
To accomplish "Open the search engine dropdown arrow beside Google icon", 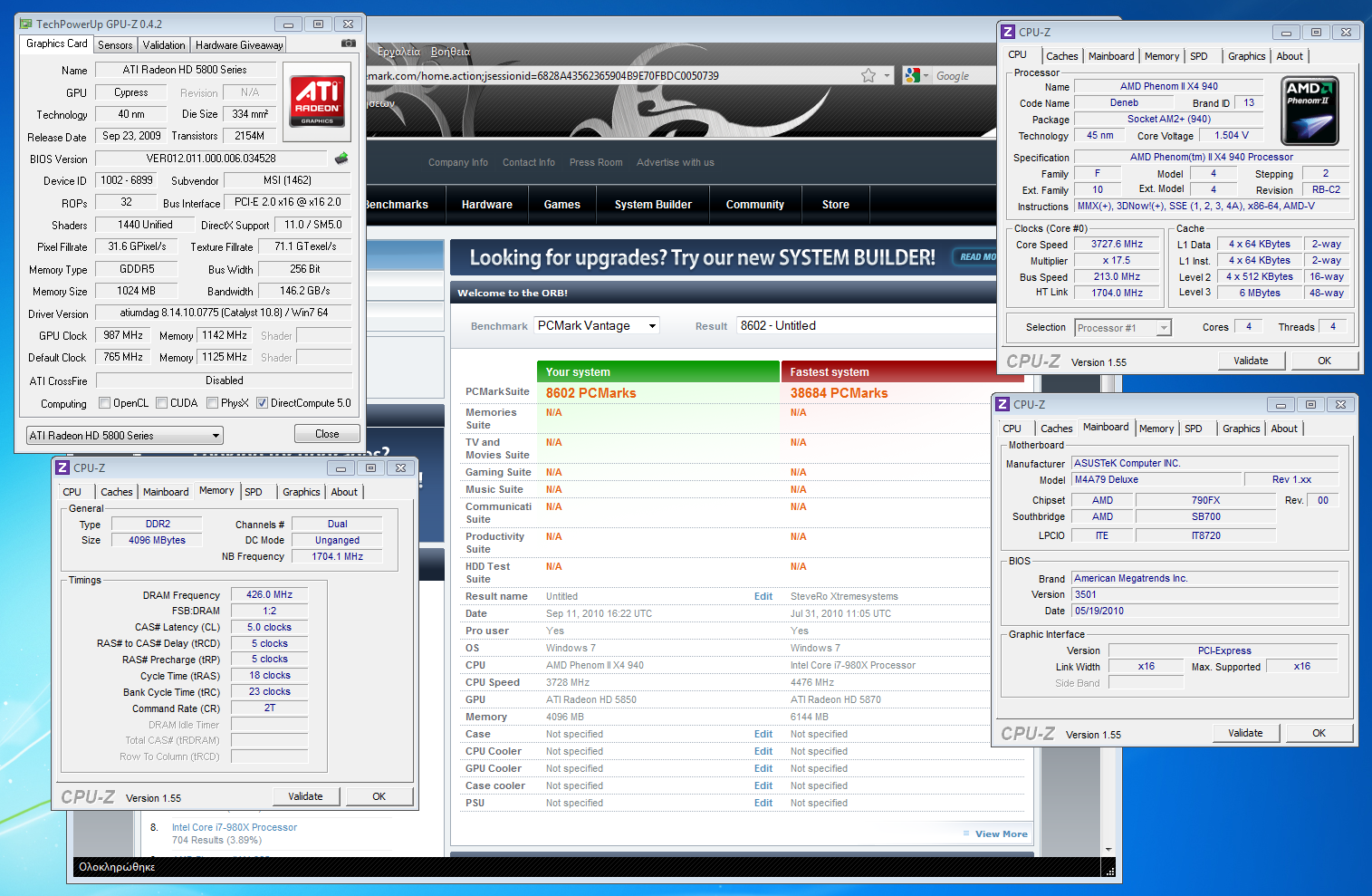I will [926, 76].
